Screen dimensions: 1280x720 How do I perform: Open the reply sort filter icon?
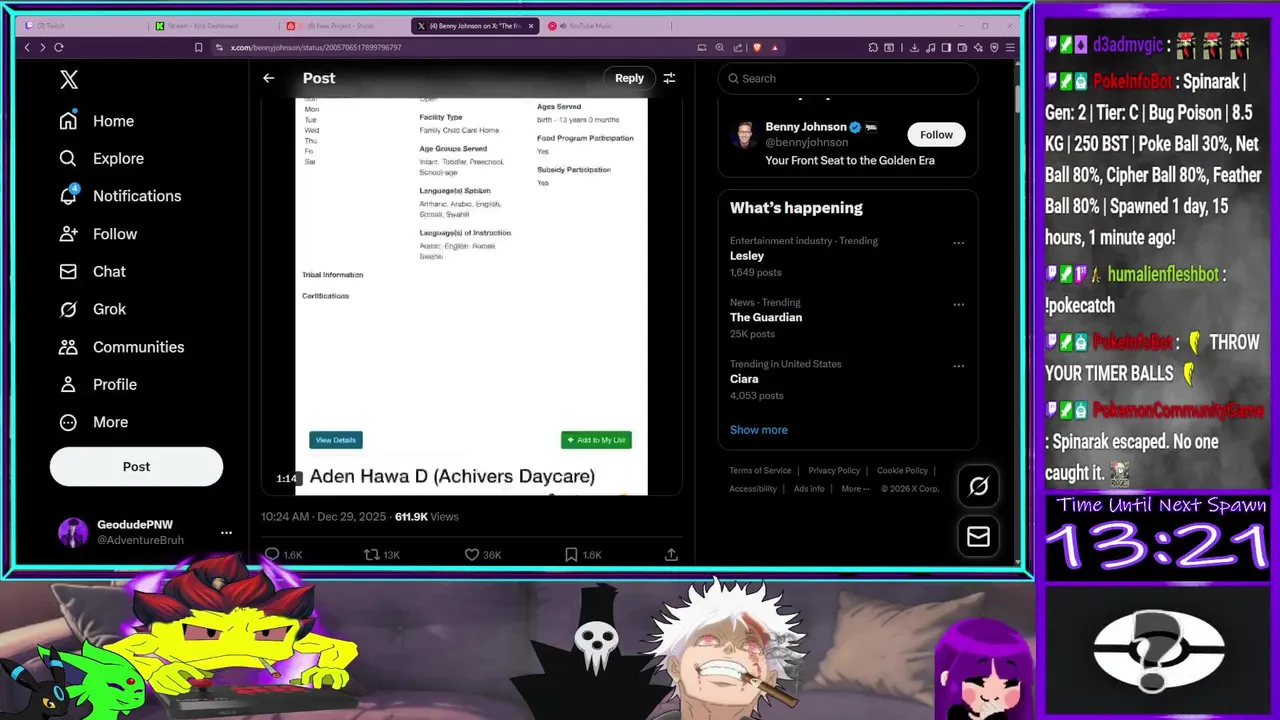(x=669, y=78)
